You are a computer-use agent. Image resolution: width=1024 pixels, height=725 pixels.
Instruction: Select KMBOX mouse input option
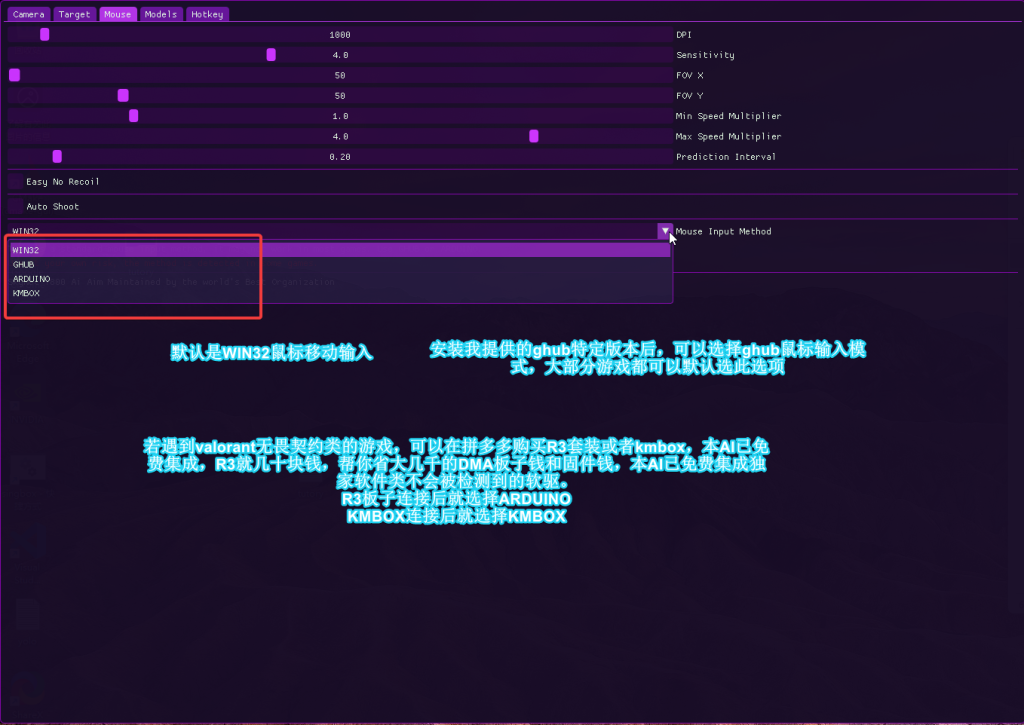(x=340, y=293)
